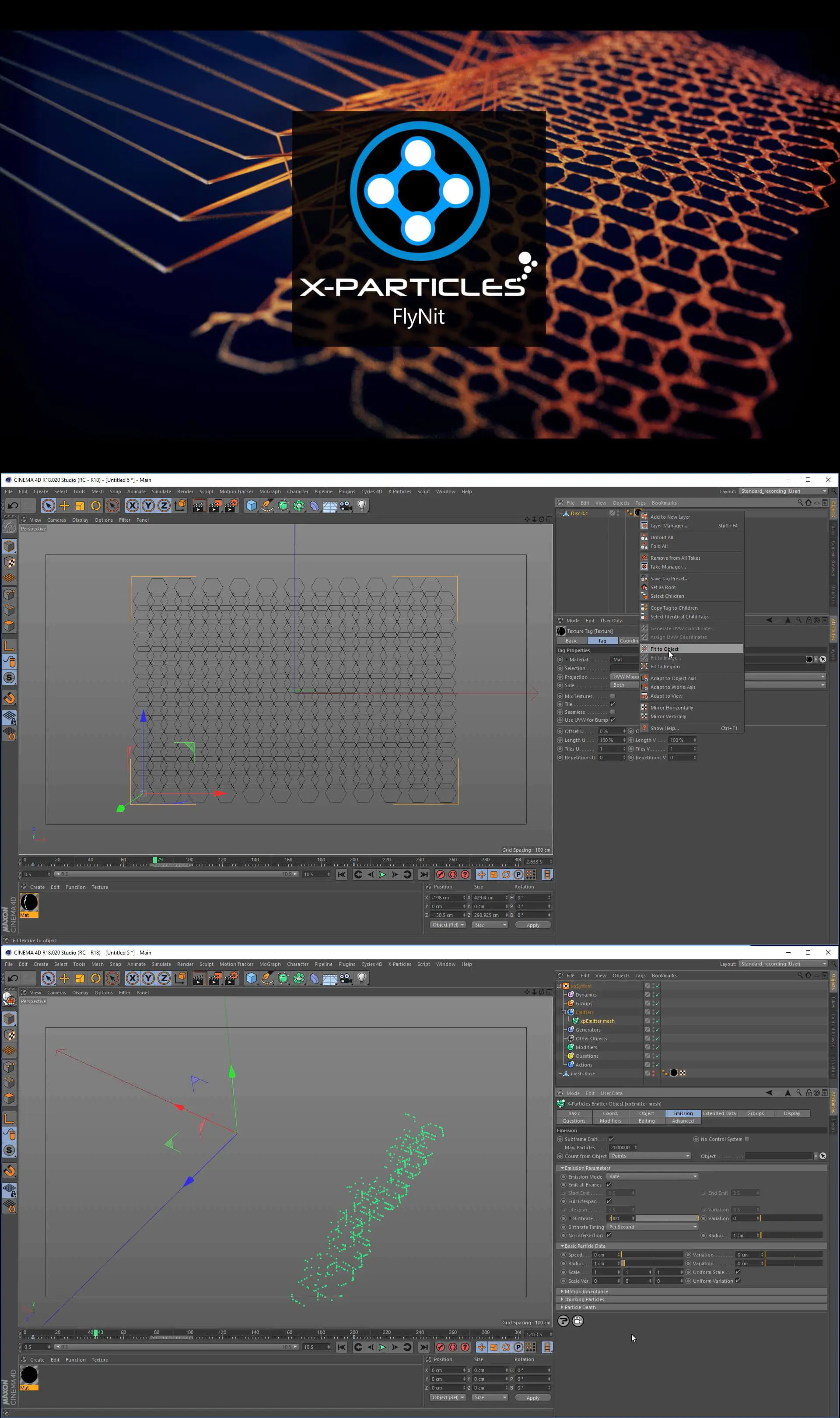This screenshot has height=1418, width=840.
Task: Click back arrow in lower Attributes panel header
Action: tap(769, 1093)
